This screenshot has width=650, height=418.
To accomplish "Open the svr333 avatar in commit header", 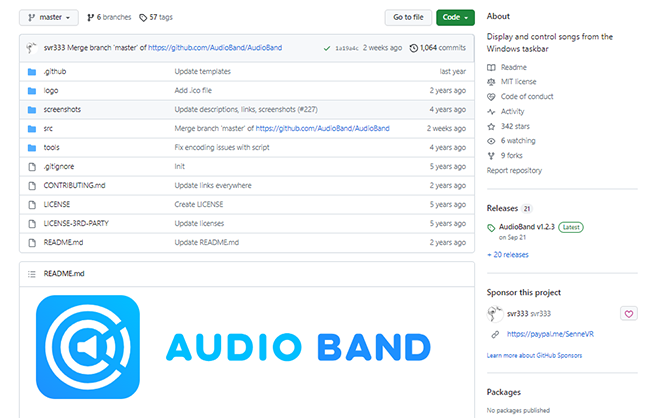I will pos(32,48).
